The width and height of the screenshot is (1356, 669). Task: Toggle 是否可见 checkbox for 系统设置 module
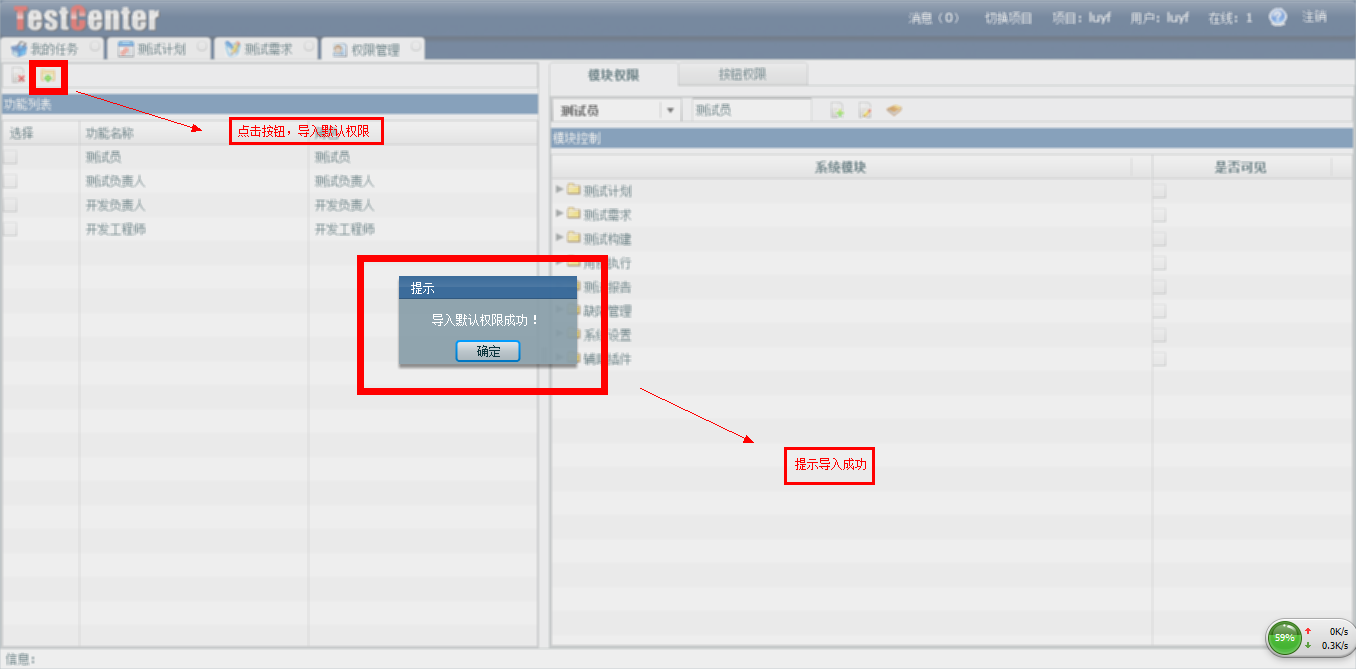(x=1159, y=334)
